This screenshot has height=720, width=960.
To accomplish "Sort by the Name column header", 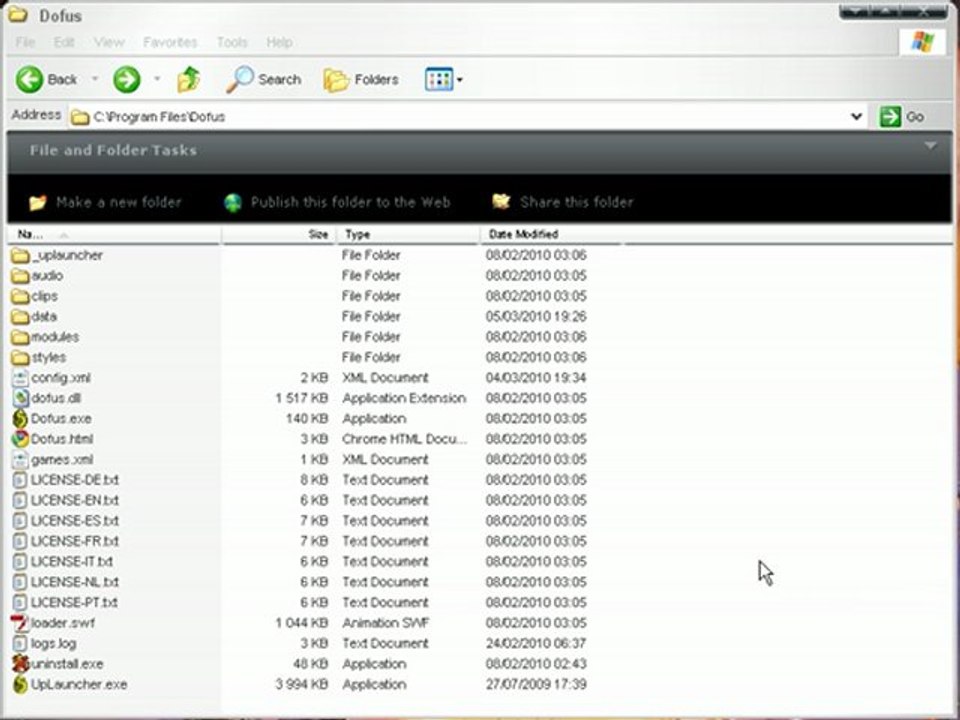I will coord(114,234).
